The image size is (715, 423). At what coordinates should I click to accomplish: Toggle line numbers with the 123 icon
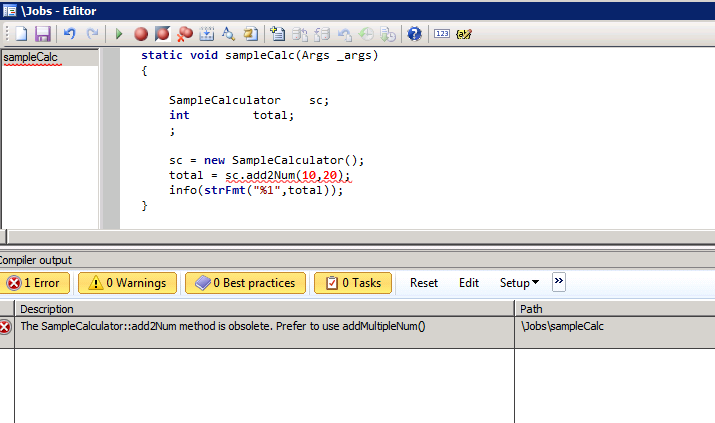[442, 34]
